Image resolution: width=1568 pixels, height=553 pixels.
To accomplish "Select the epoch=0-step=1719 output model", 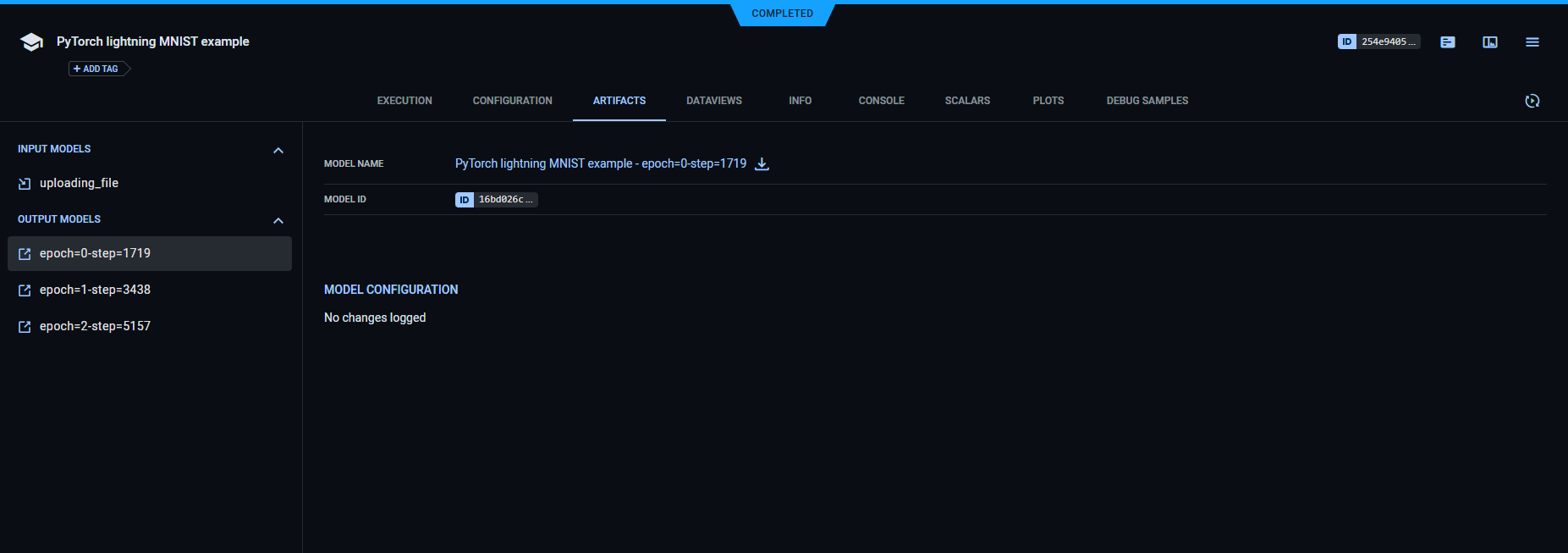I will 95,253.
